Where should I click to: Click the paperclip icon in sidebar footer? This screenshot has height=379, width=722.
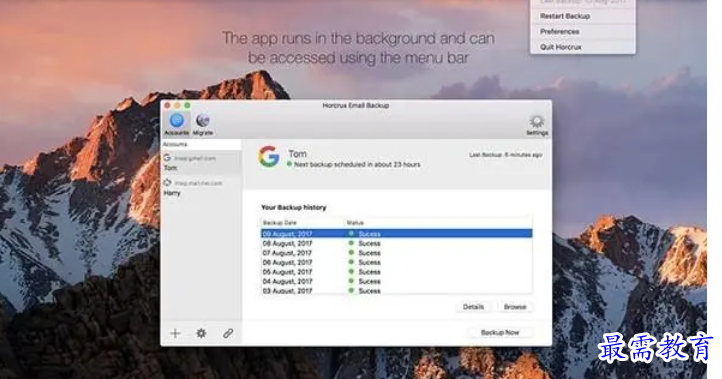(228, 333)
